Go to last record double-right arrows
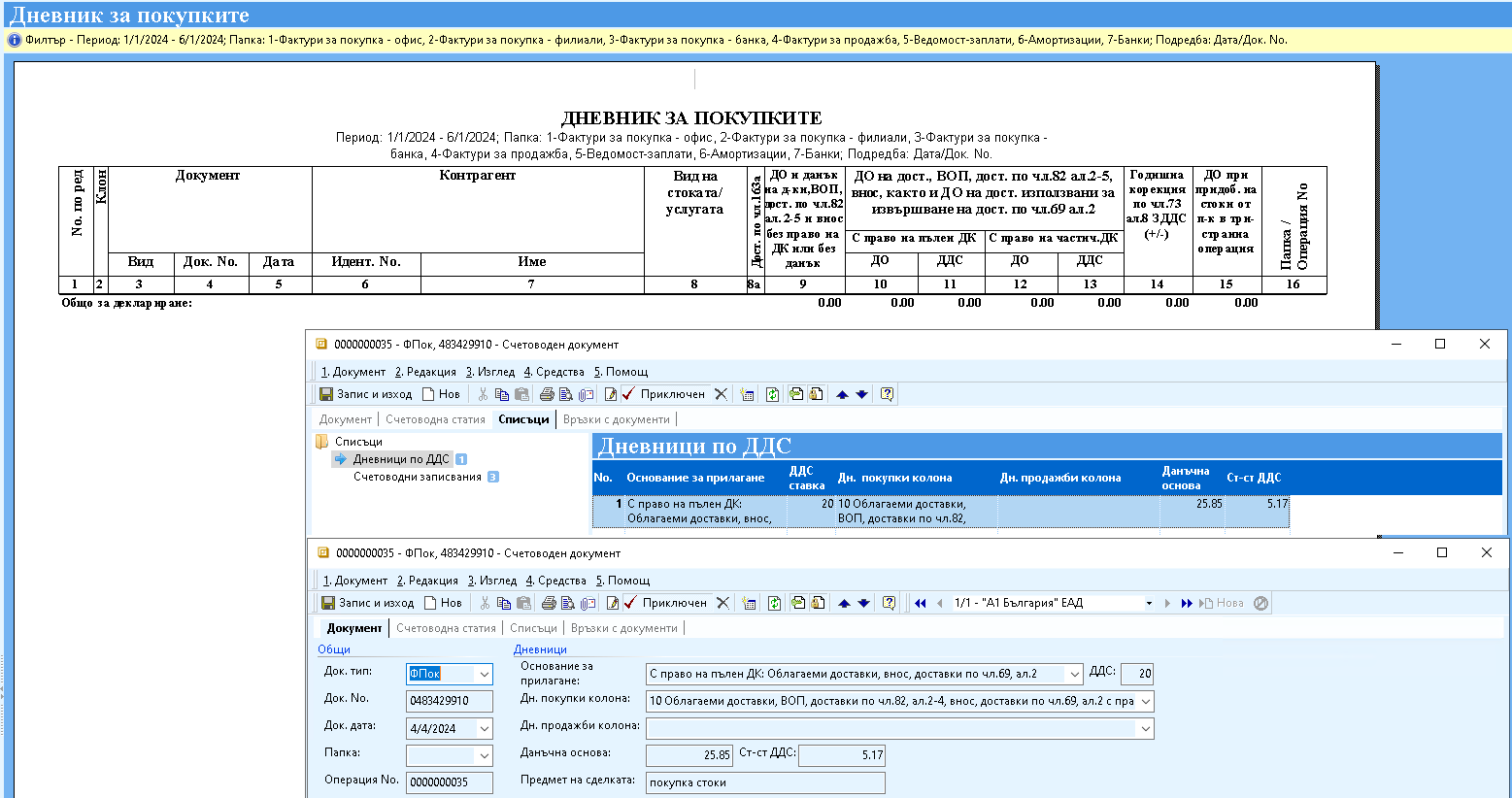The image size is (1512, 798). 1187,603
